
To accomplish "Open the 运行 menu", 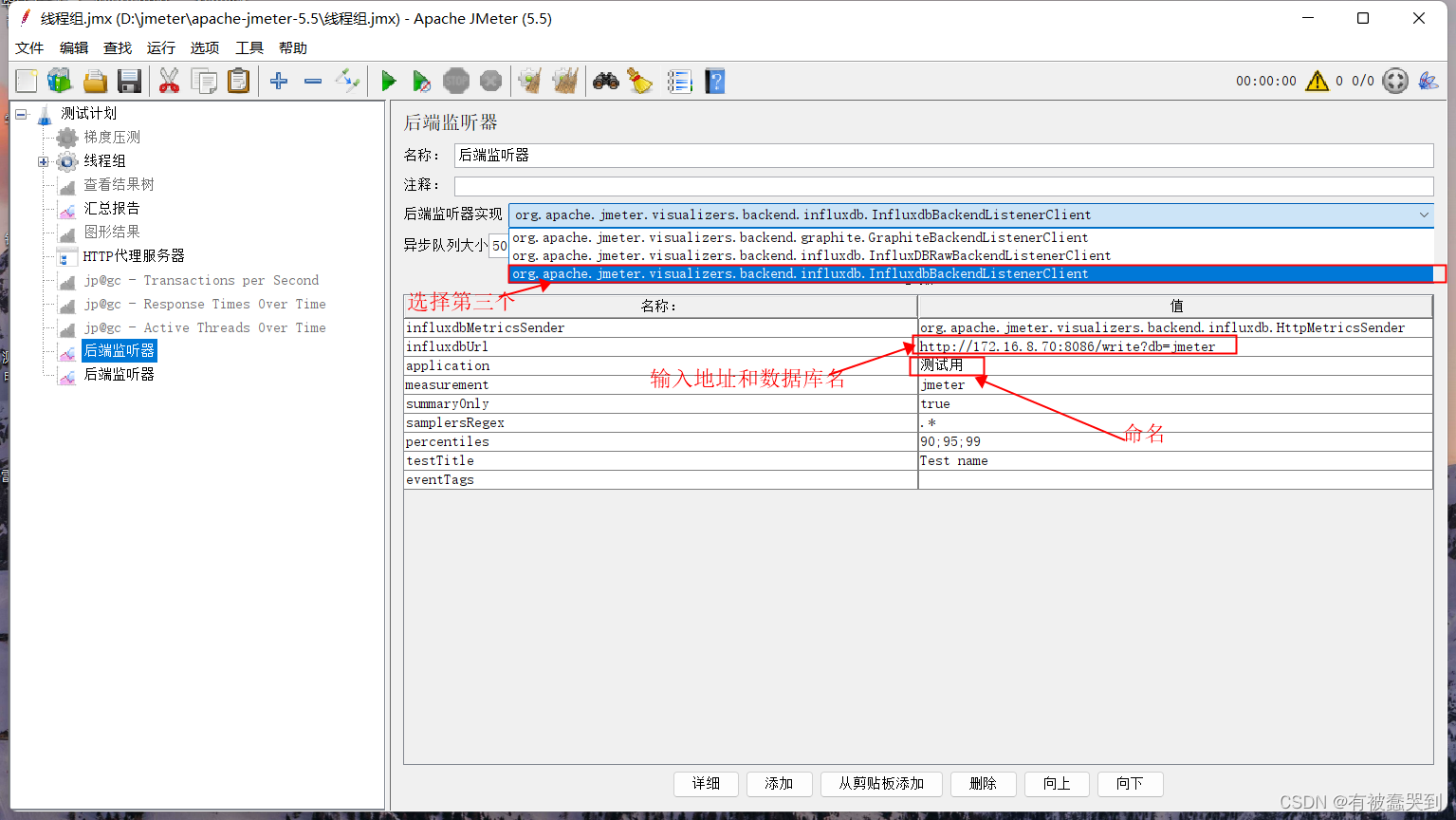I will [161, 48].
